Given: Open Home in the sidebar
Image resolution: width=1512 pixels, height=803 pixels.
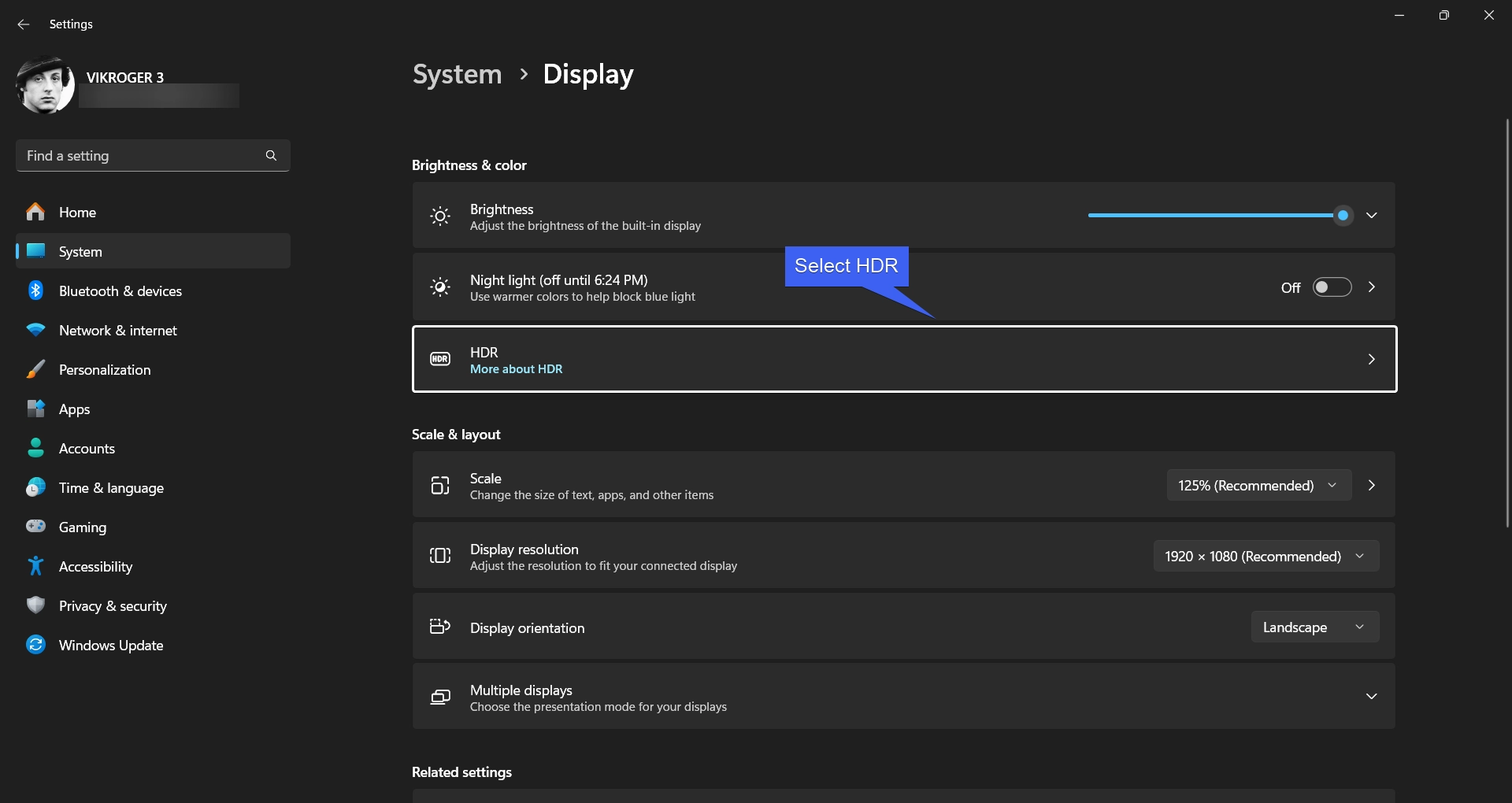Looking at the screenshot, I should pos(153,212).
